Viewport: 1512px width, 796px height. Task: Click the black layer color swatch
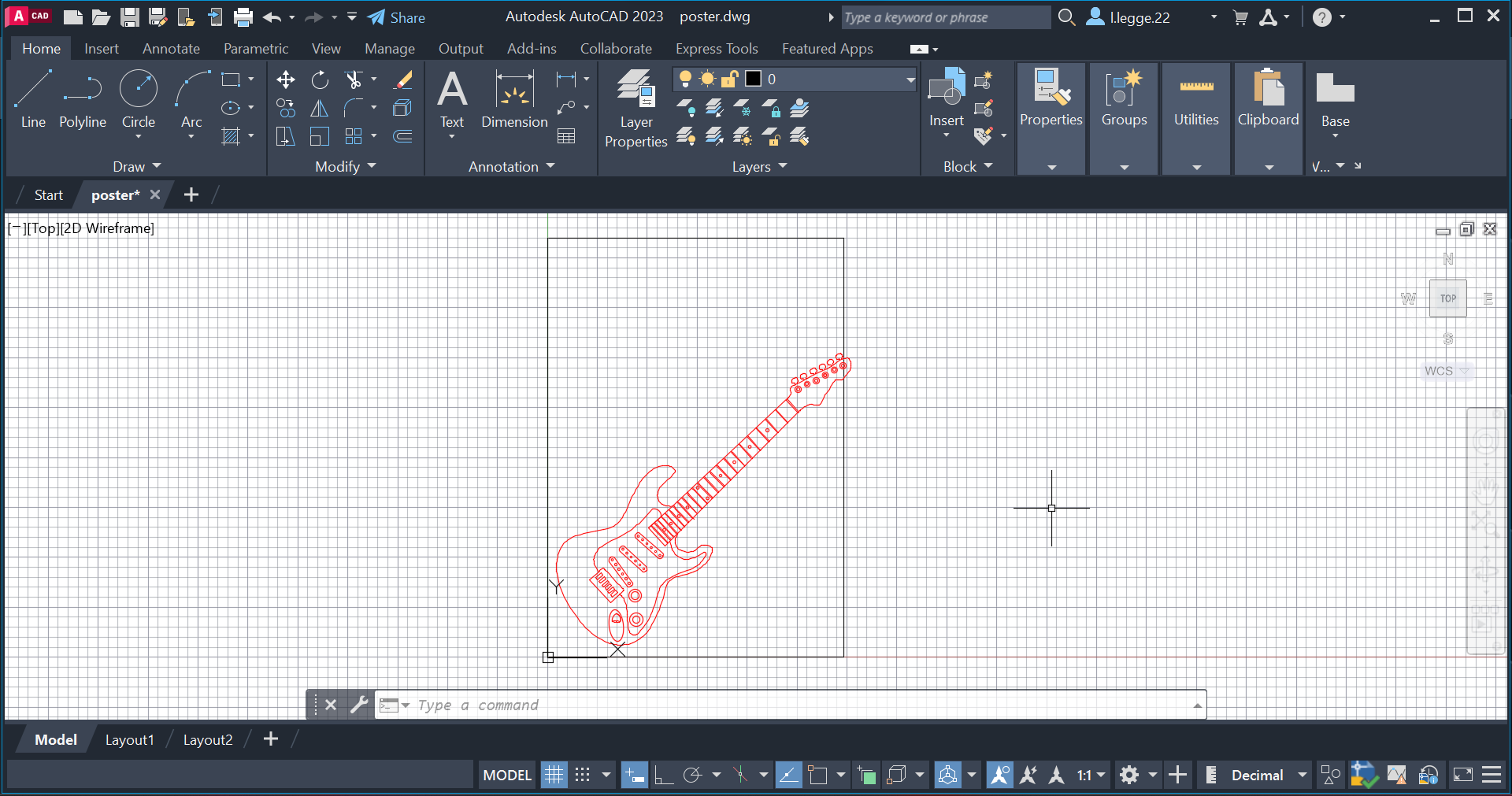tap(754, 79)
